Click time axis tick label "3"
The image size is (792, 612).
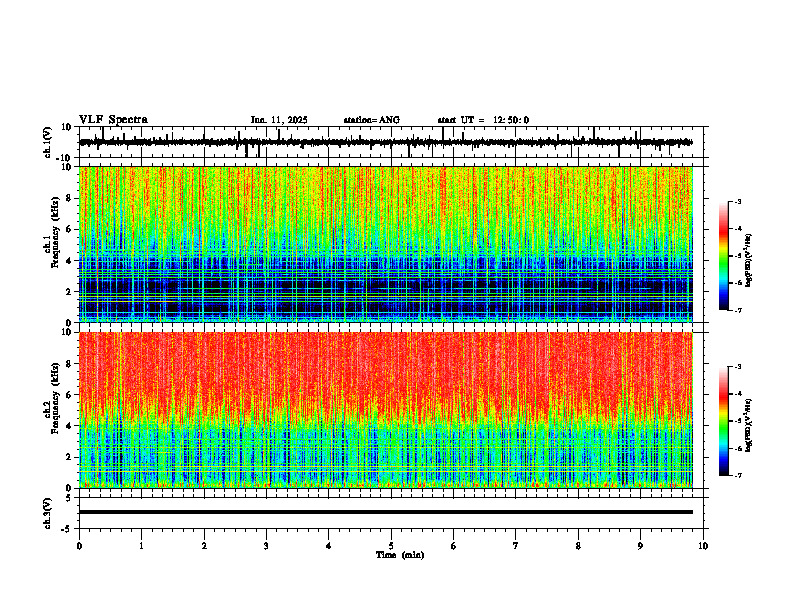tap(266, 546)
